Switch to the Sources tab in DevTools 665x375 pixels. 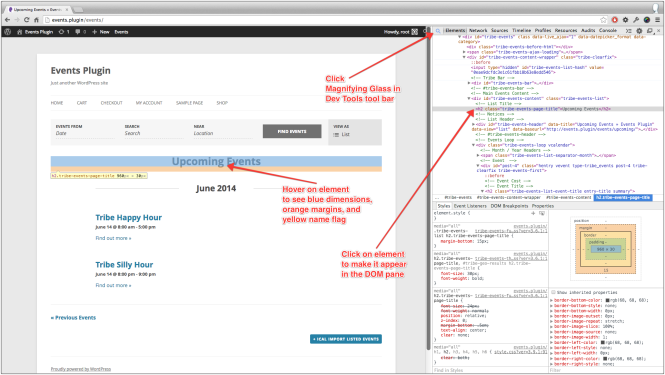pyautogui.click(x=500, y=31)
